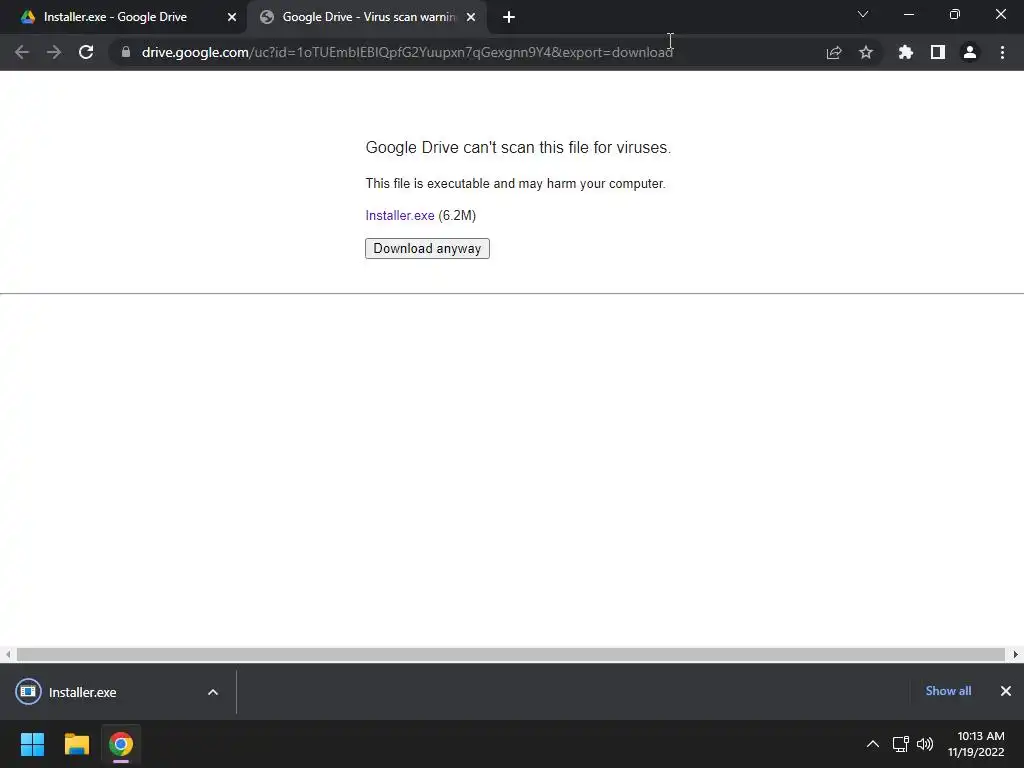
Task: Expand the Installer.exe download options chevron
Action: pos(213,692)
